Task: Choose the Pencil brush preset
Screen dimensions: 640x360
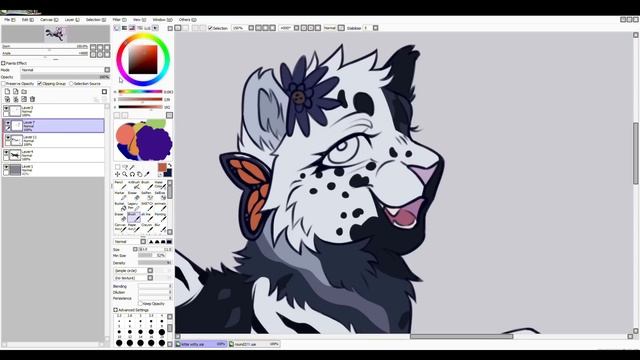Action: pyautogui.click(x=120, y=185)
